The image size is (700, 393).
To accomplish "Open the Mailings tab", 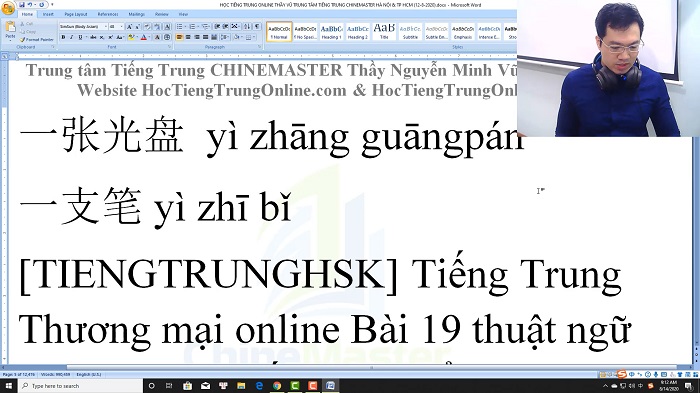I will 137,14.
